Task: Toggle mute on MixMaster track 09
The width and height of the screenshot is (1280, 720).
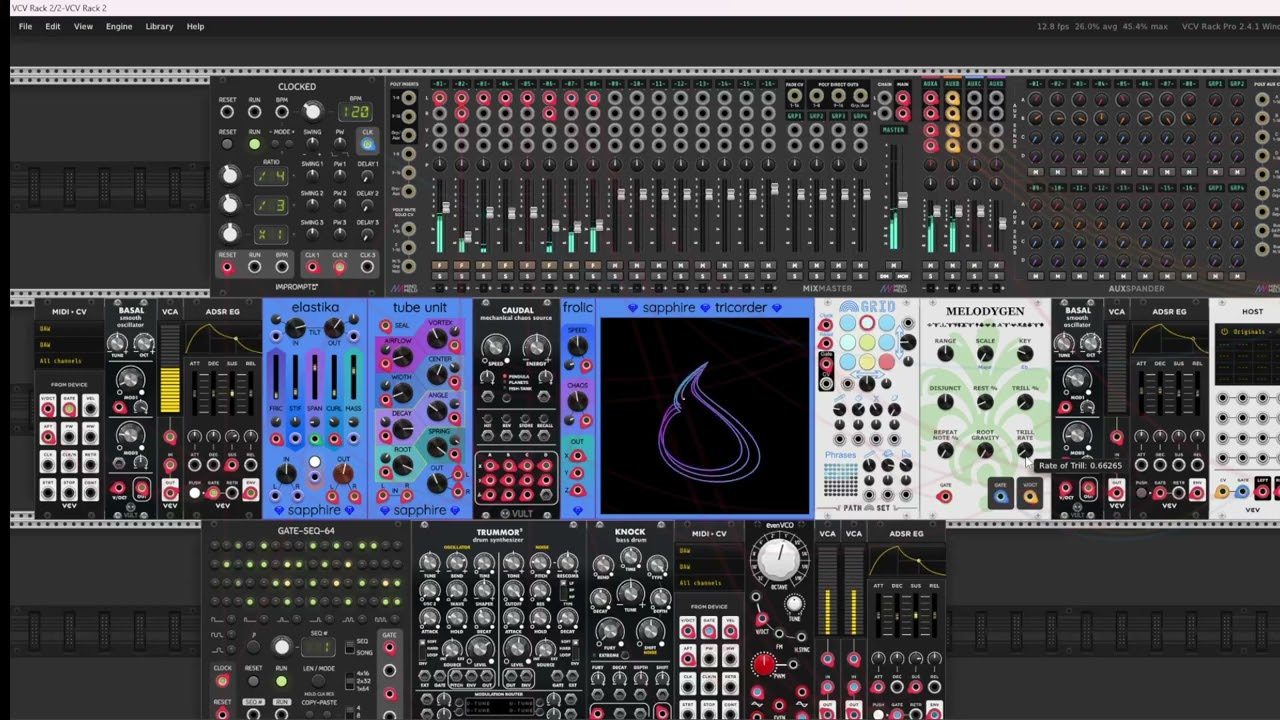Action: (615, 266)
